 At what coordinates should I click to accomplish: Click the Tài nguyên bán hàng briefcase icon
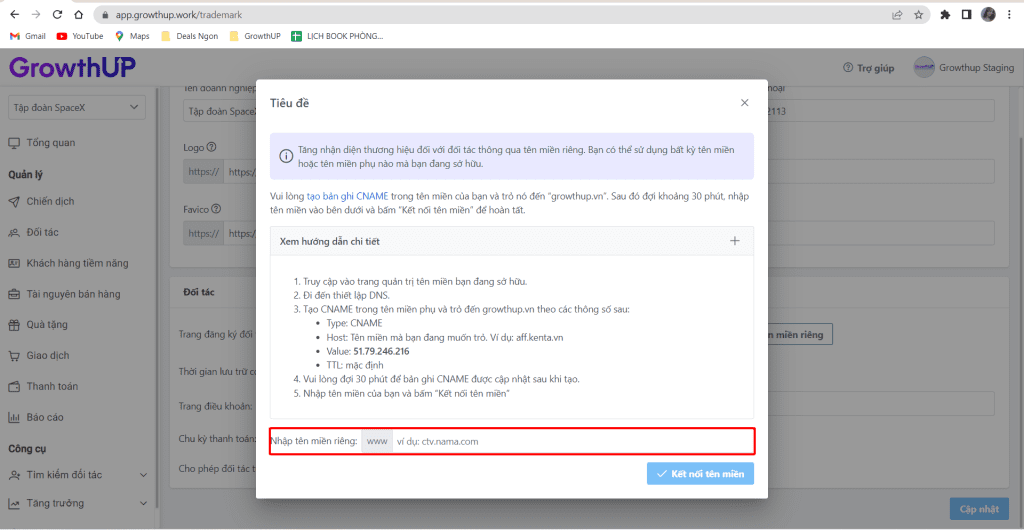(x=14, y=294)
